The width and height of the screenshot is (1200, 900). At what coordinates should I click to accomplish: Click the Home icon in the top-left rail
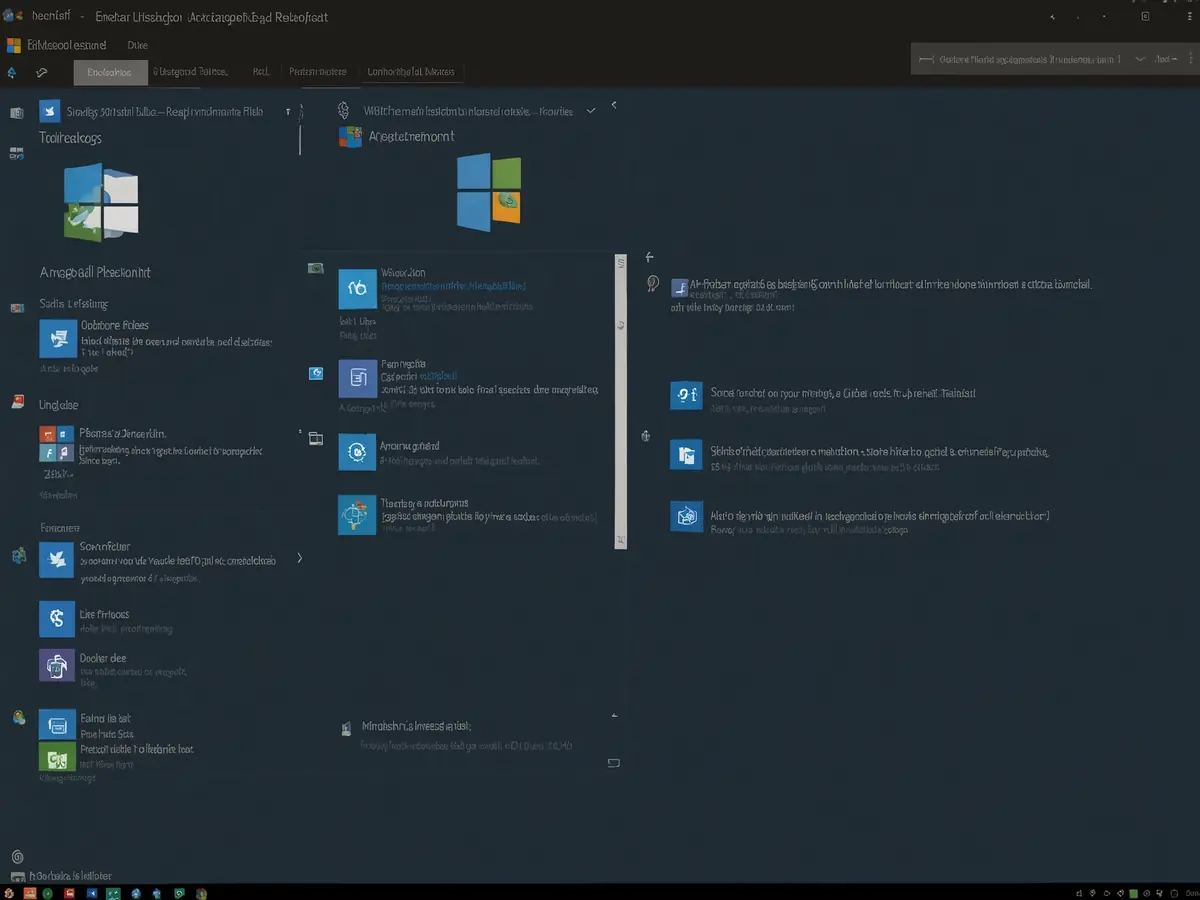click(11, 72)
